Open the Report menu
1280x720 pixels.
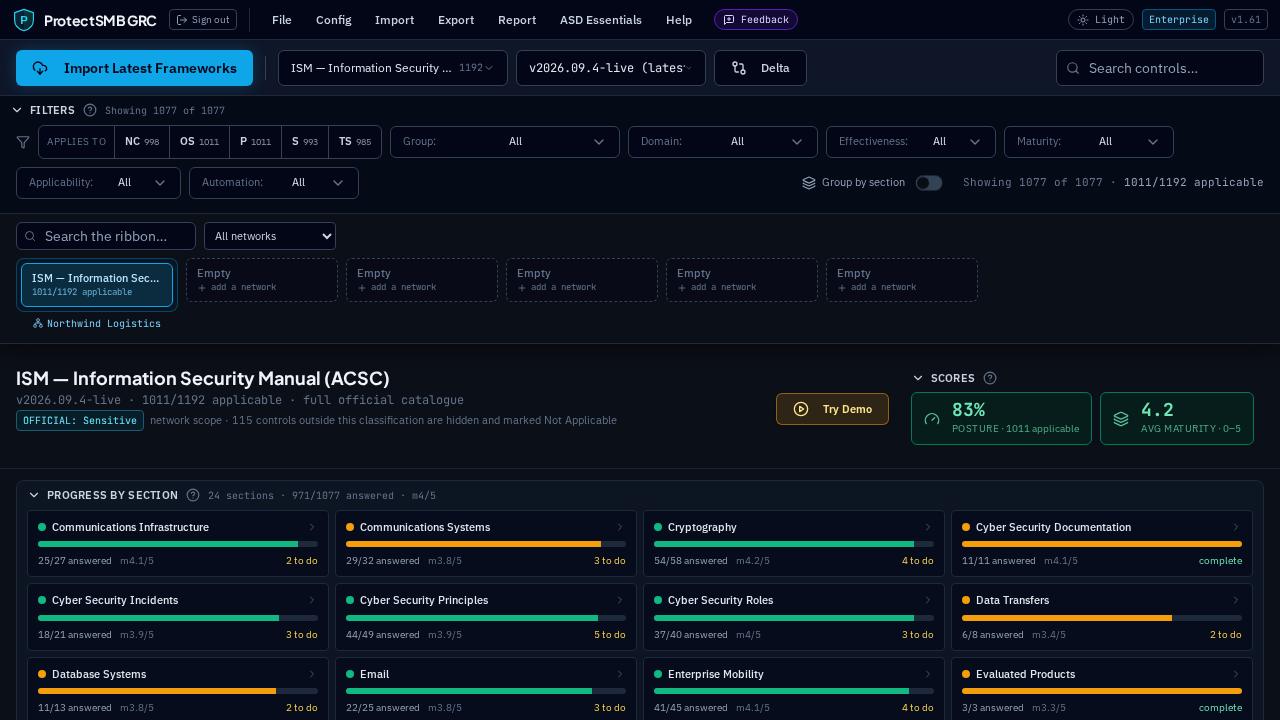[x=517, y=20]
